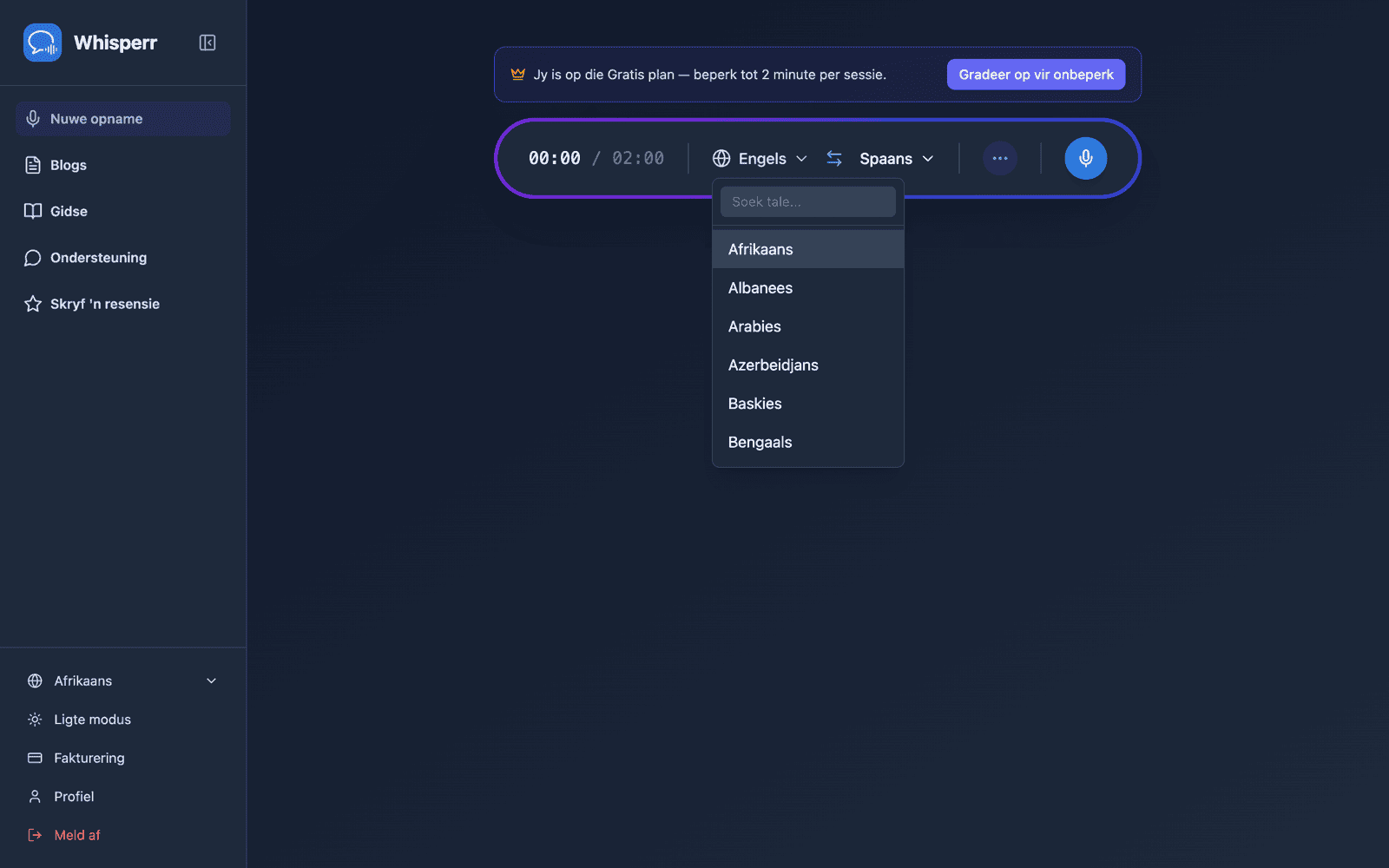Click Gradeer op vir onbeperk button
This screenshot has width=1389, height=868.
pos(1036,75)
